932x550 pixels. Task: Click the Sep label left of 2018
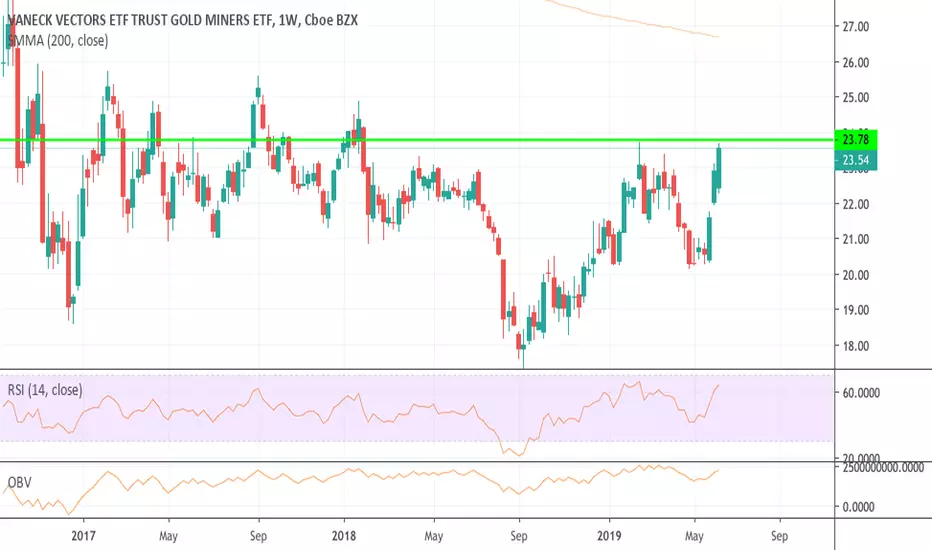(x=259, y=536)
